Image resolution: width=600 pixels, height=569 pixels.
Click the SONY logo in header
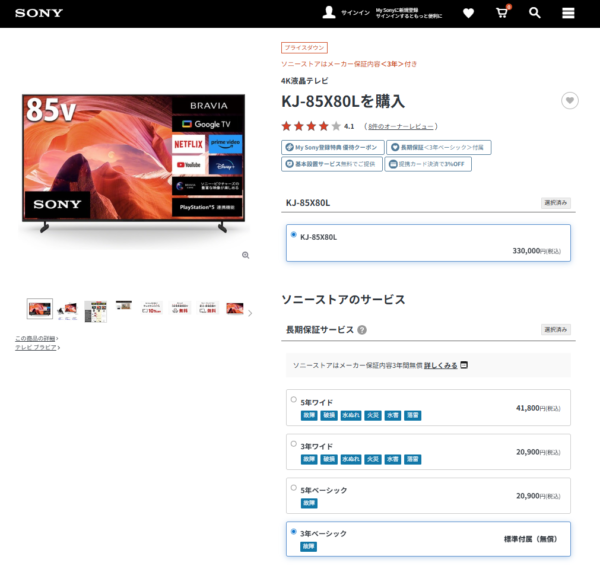pyautogui.click(x=39, y=13)
